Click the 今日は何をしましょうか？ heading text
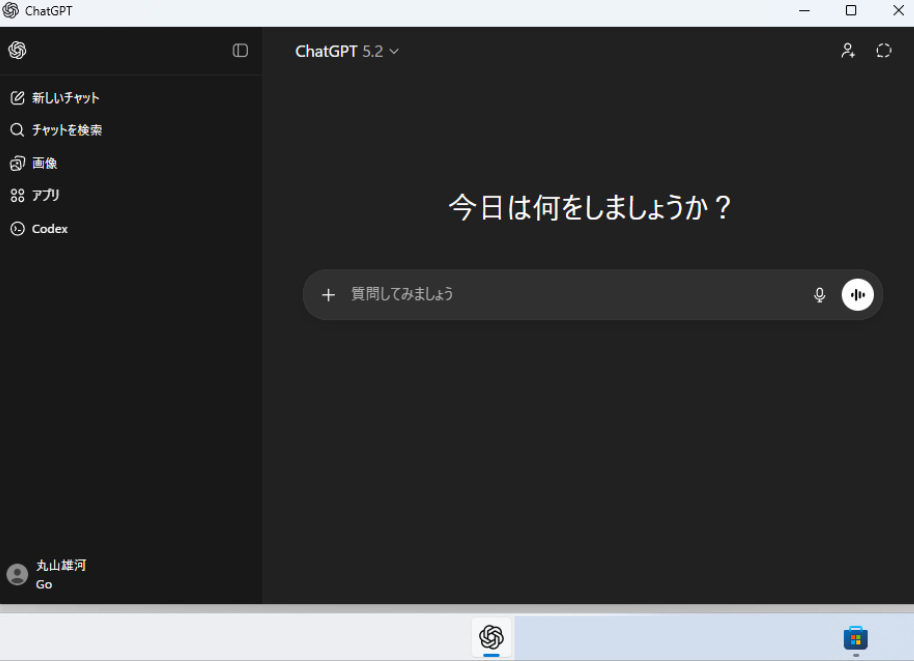 (590, 208)
